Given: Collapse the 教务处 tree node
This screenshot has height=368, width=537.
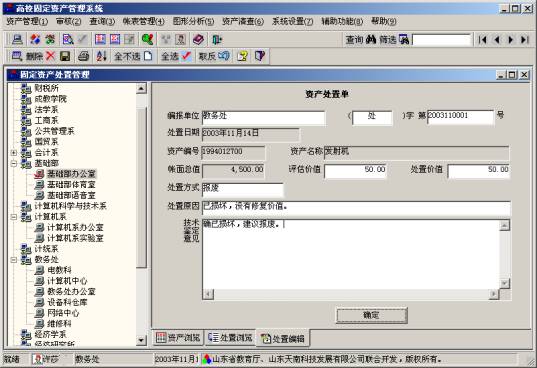Looking at the screenshot, I should point(14,260).
